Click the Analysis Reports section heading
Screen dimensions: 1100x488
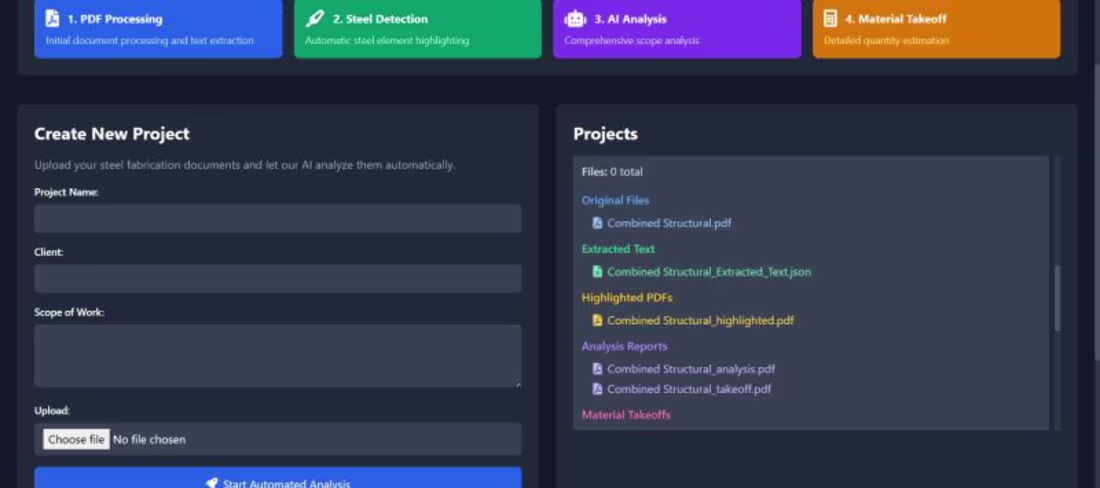tap(624, 346)
